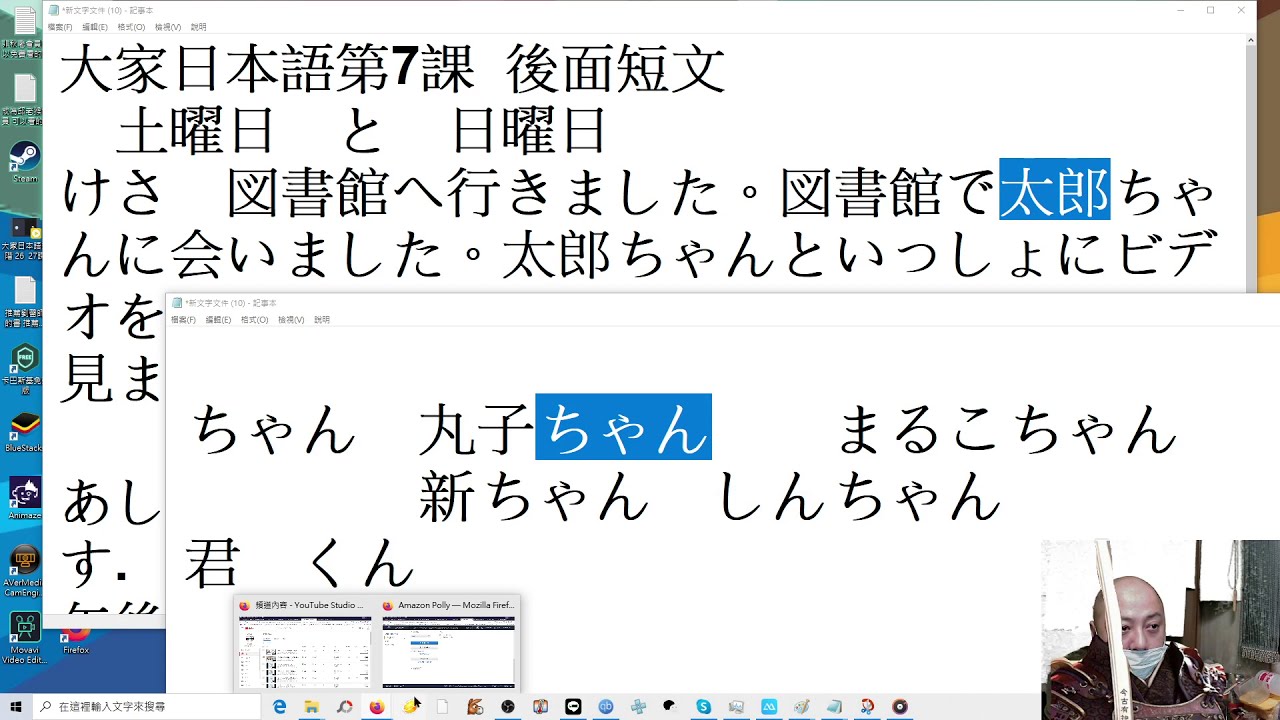Select the Amazon Polly Firefox window preview
This screenshot has height=720, width=1280.
coord(448,643)
